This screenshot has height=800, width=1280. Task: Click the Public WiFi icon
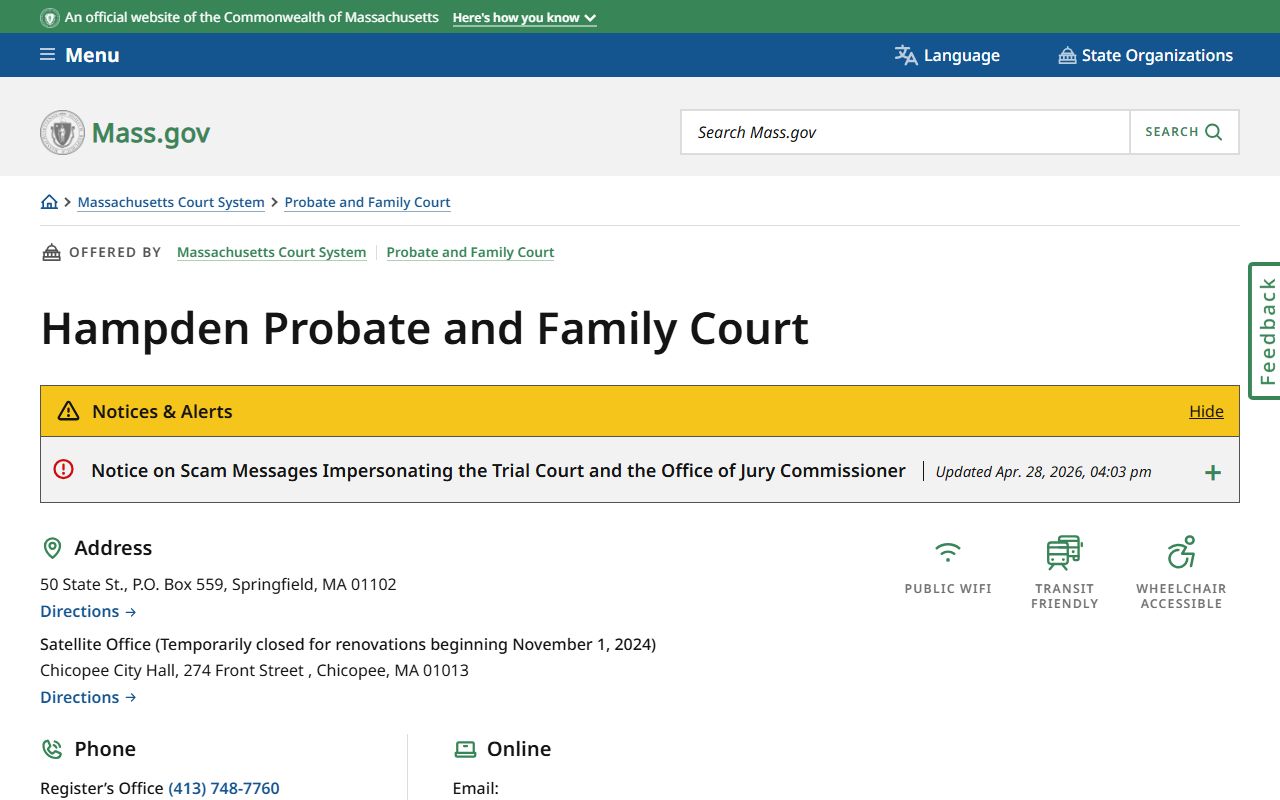tap(948, 552)
